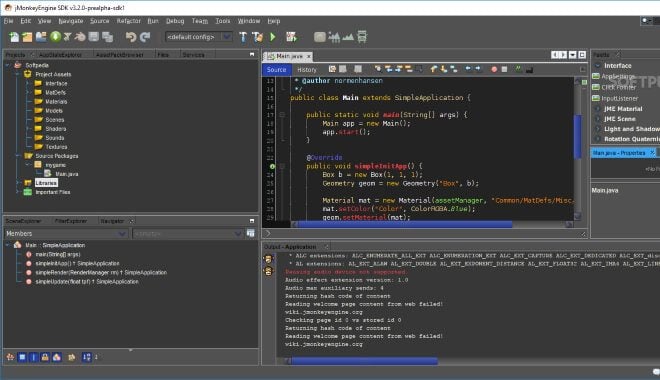
Task: Collapse the Softpedia project node
Action: pyautogui.click(x=7, y=65)
